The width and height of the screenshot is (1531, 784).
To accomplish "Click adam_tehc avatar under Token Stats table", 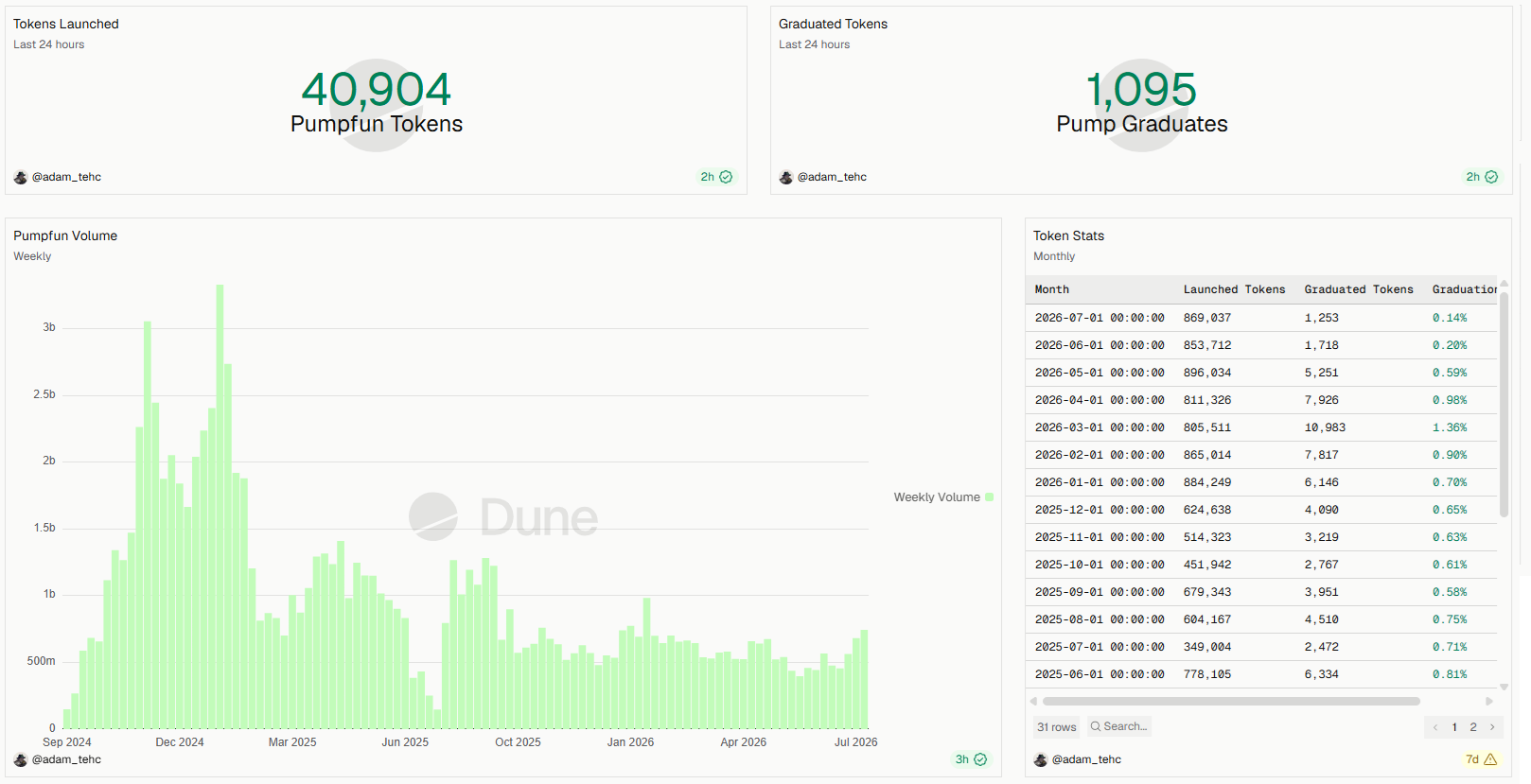I will pyautogui.click(x=1041, y=759).
